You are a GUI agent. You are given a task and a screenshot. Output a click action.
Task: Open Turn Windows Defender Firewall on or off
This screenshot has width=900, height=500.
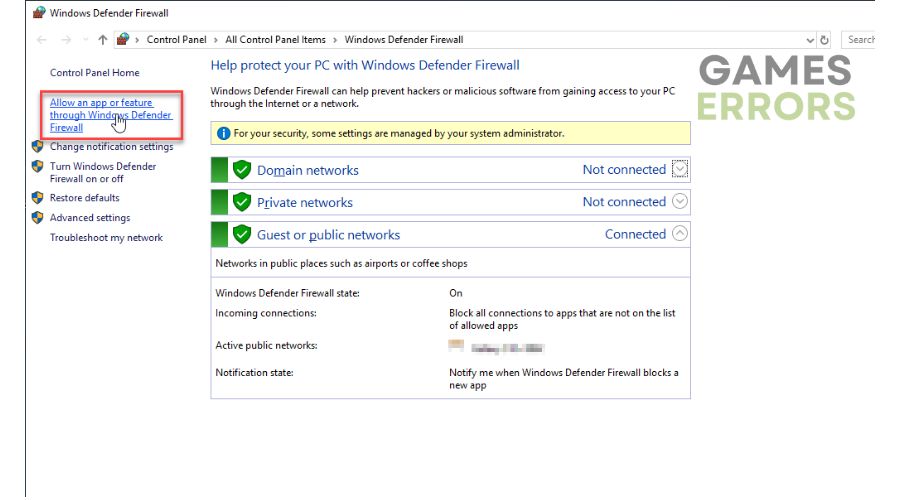tap(103, 172)
